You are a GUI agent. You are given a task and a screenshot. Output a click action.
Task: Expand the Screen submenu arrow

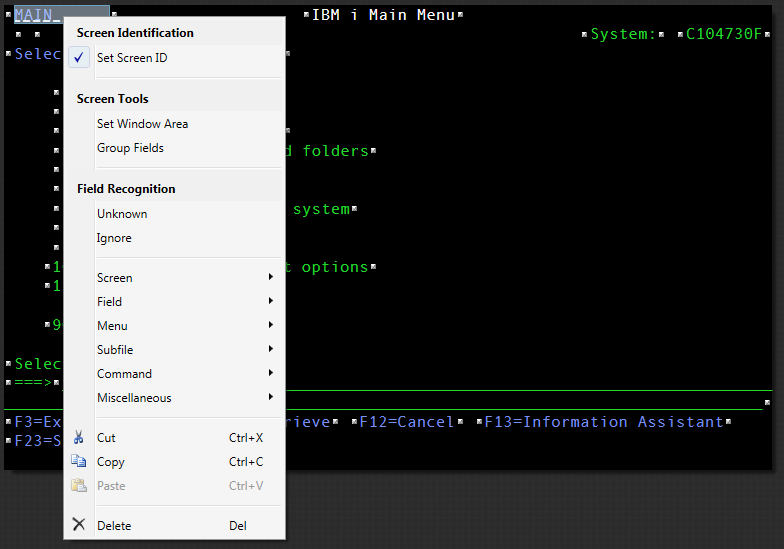(x=270, y=277)
